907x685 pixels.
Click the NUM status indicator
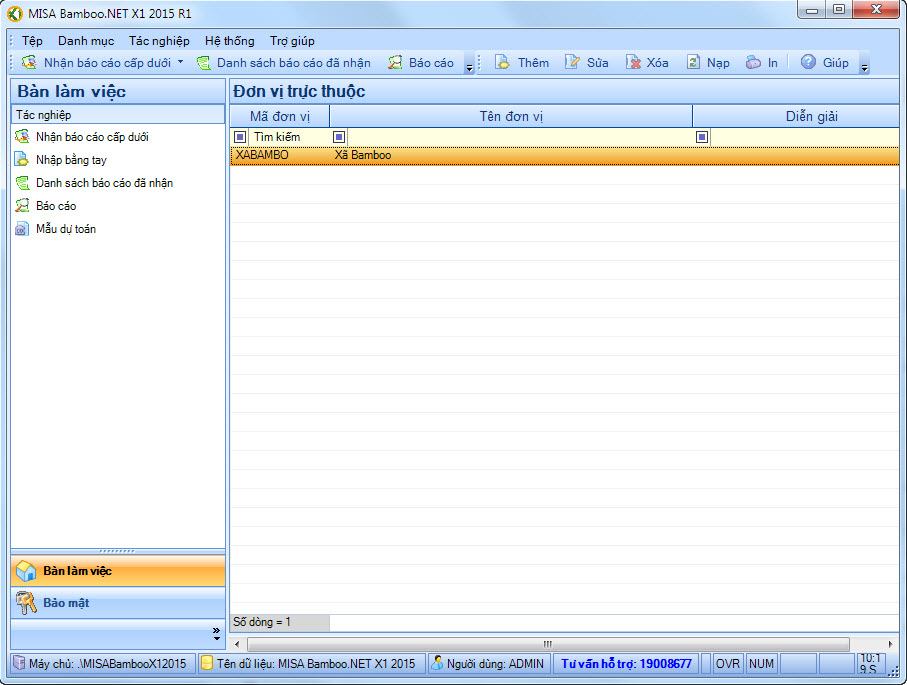761,664
